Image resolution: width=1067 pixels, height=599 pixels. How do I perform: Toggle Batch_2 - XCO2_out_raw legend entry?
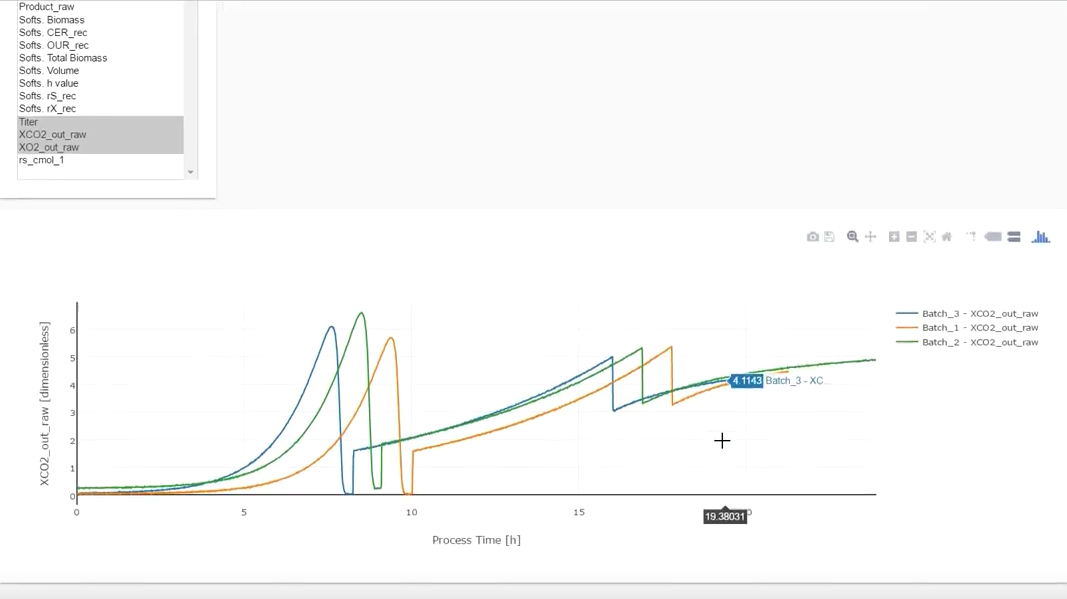(x=979, y=342)
